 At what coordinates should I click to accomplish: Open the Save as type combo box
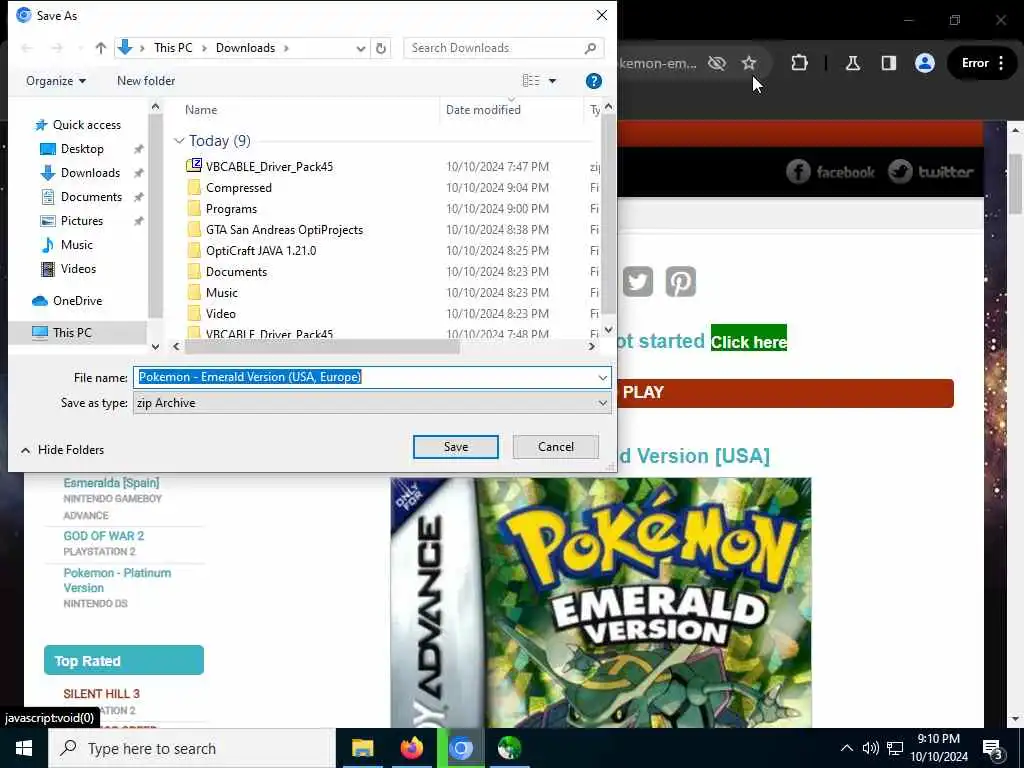pyautogui.click(x=372, y=403)
